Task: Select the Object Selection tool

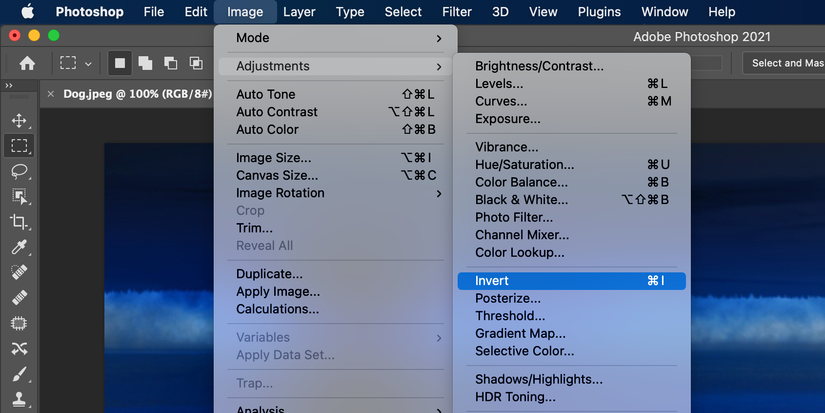Action: click(19, 196)
